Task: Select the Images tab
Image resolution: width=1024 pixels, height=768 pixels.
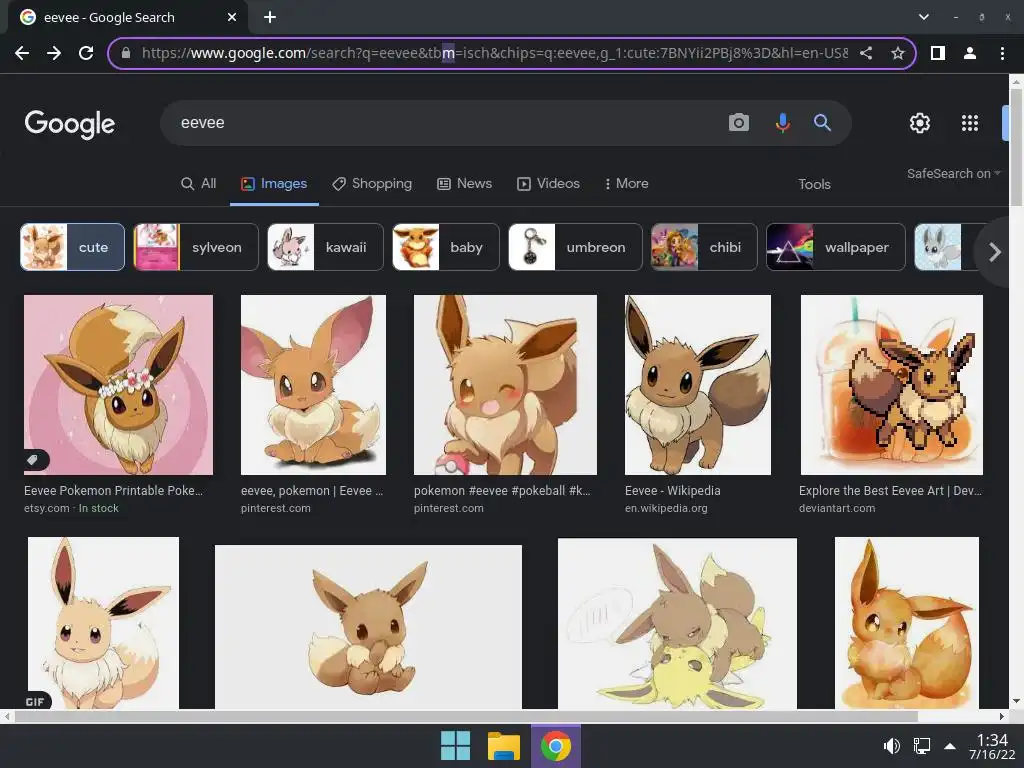Action: point(274,184)
